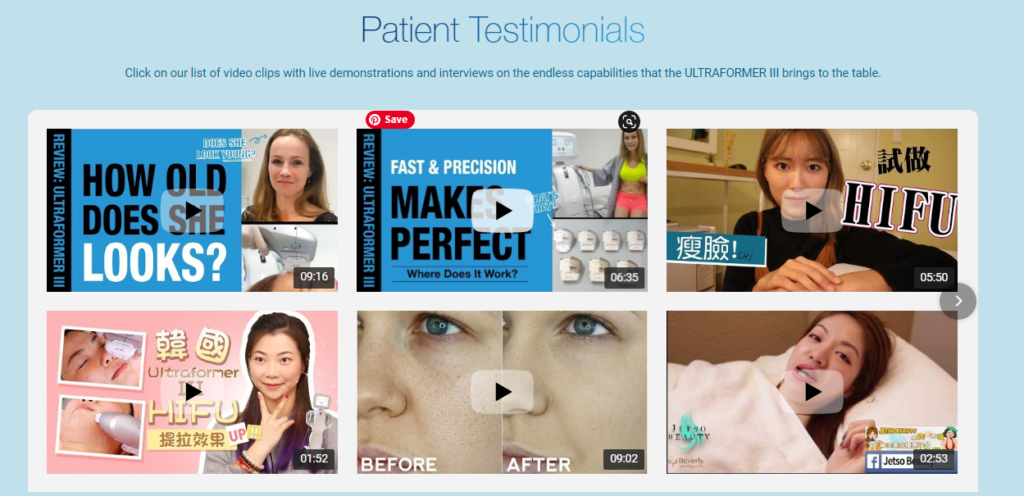Click the 06:35 duration badge
This screenshot has width=1024, height=496.
(x=624, y=277)
